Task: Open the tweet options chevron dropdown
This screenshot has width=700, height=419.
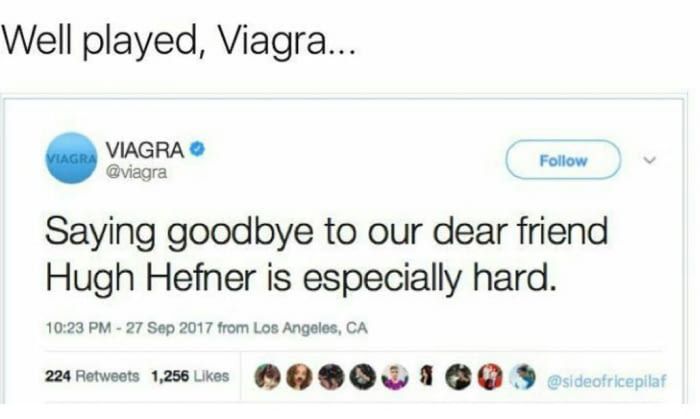Action: (x=650, y=159)
